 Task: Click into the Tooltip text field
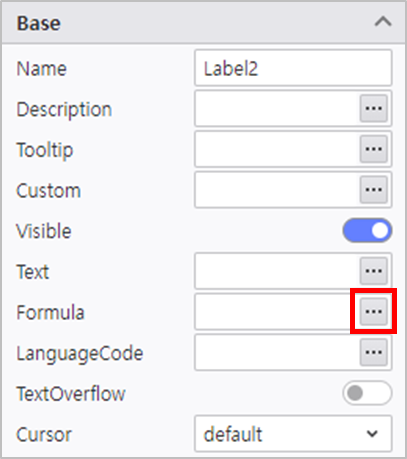(x=277, y=149)
